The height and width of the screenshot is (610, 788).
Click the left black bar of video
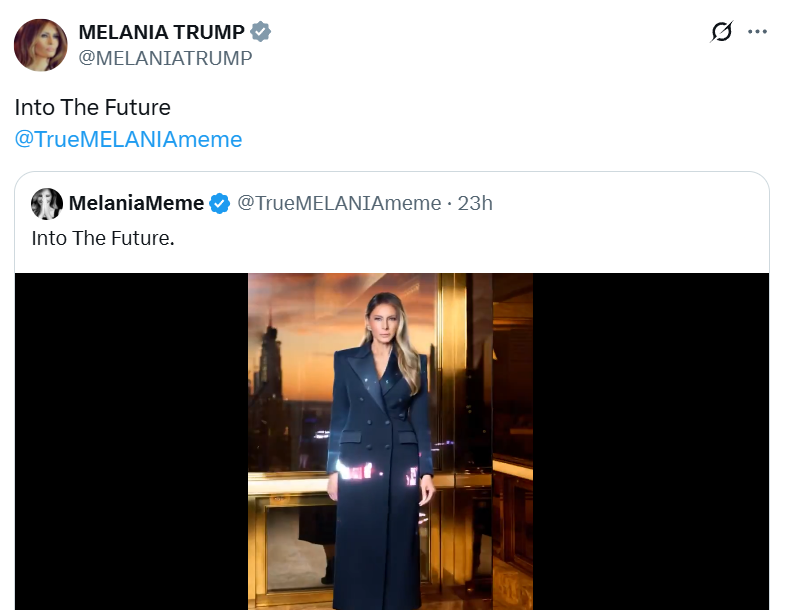tap(131, 441)
